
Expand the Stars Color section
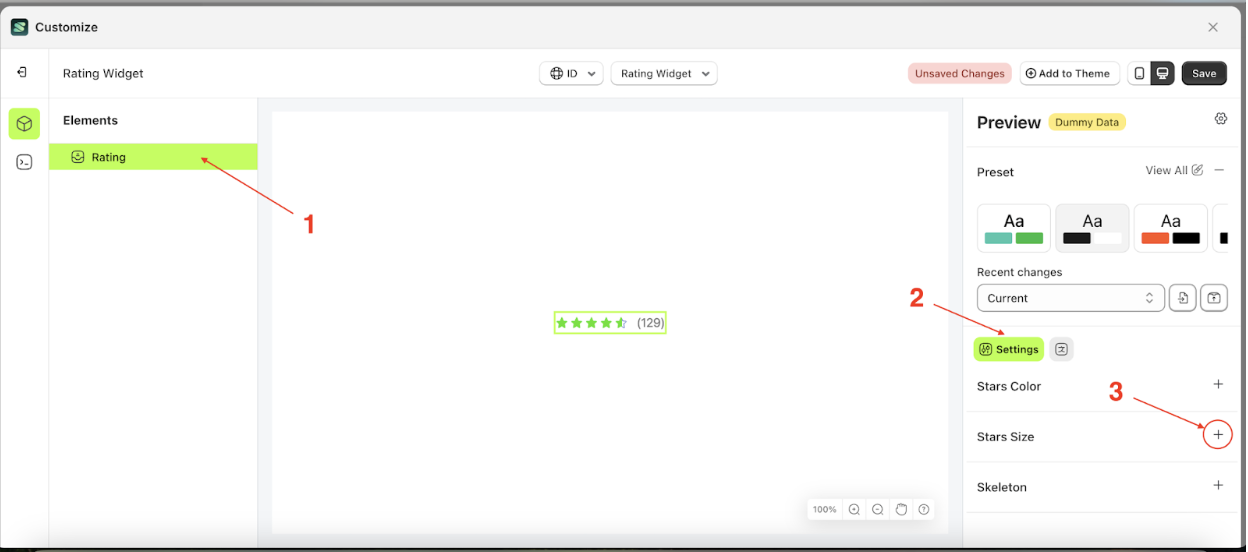click(1218, 385)
